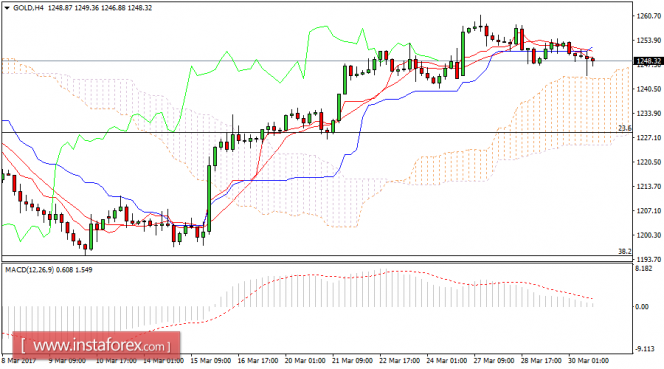The height and width of the screenshot is (369, 664).
Task: Click the 20 Mar 01:00 time label
Action: click(305, 361)
